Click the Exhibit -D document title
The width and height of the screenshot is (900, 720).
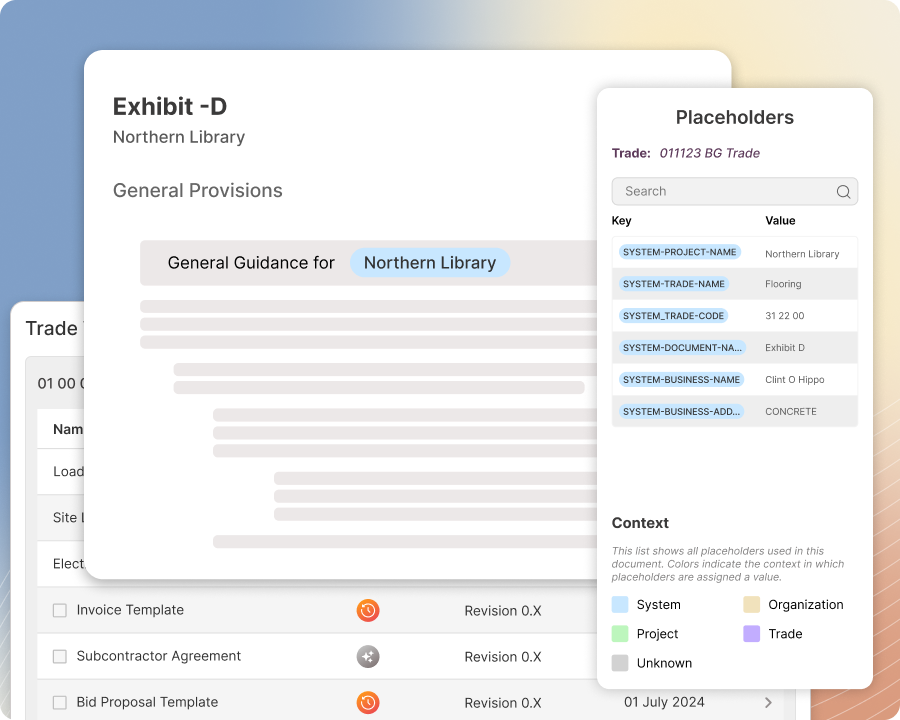pyautogui.click(x=170, y=106)
